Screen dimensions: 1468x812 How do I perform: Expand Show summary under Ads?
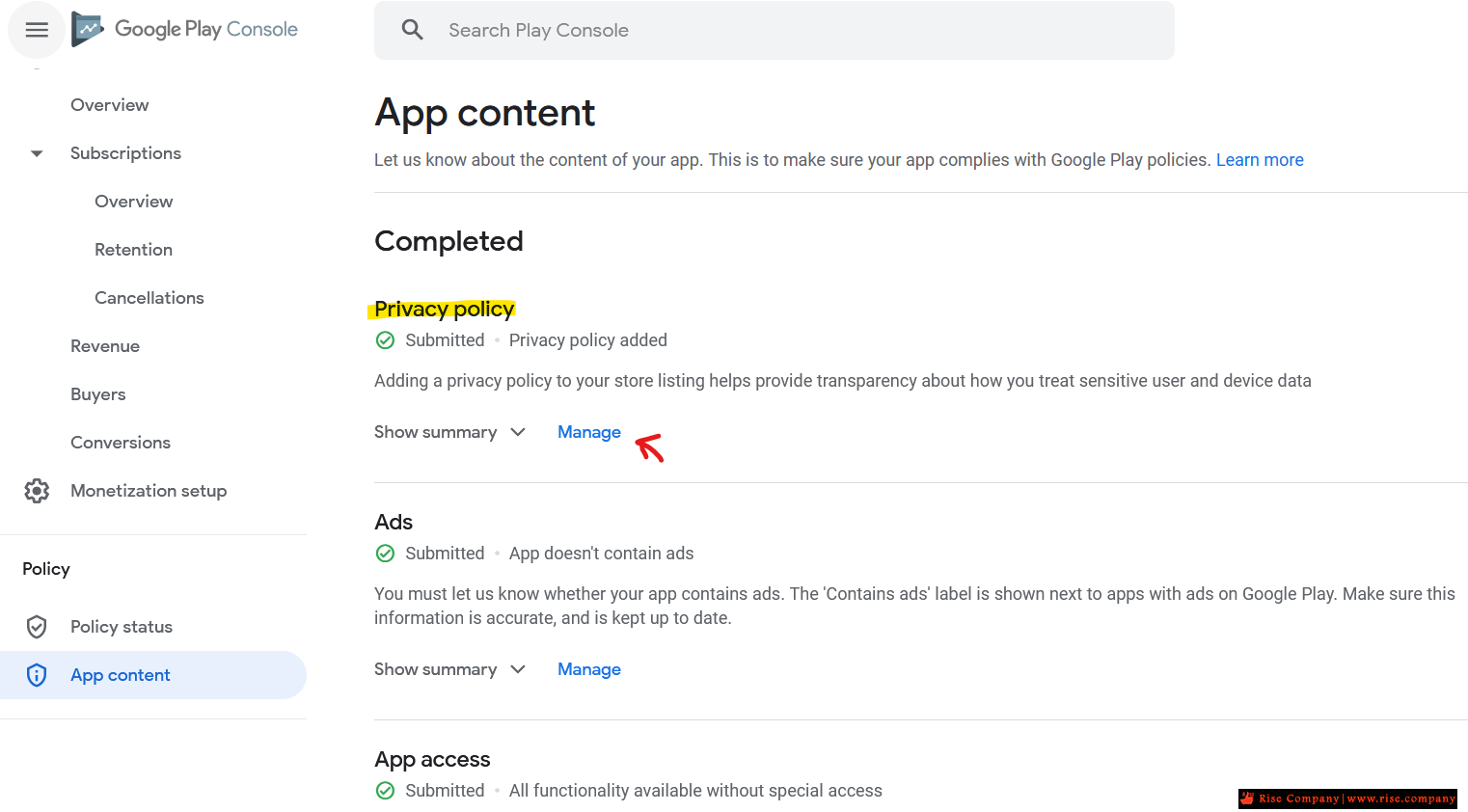tap(449, 669)
